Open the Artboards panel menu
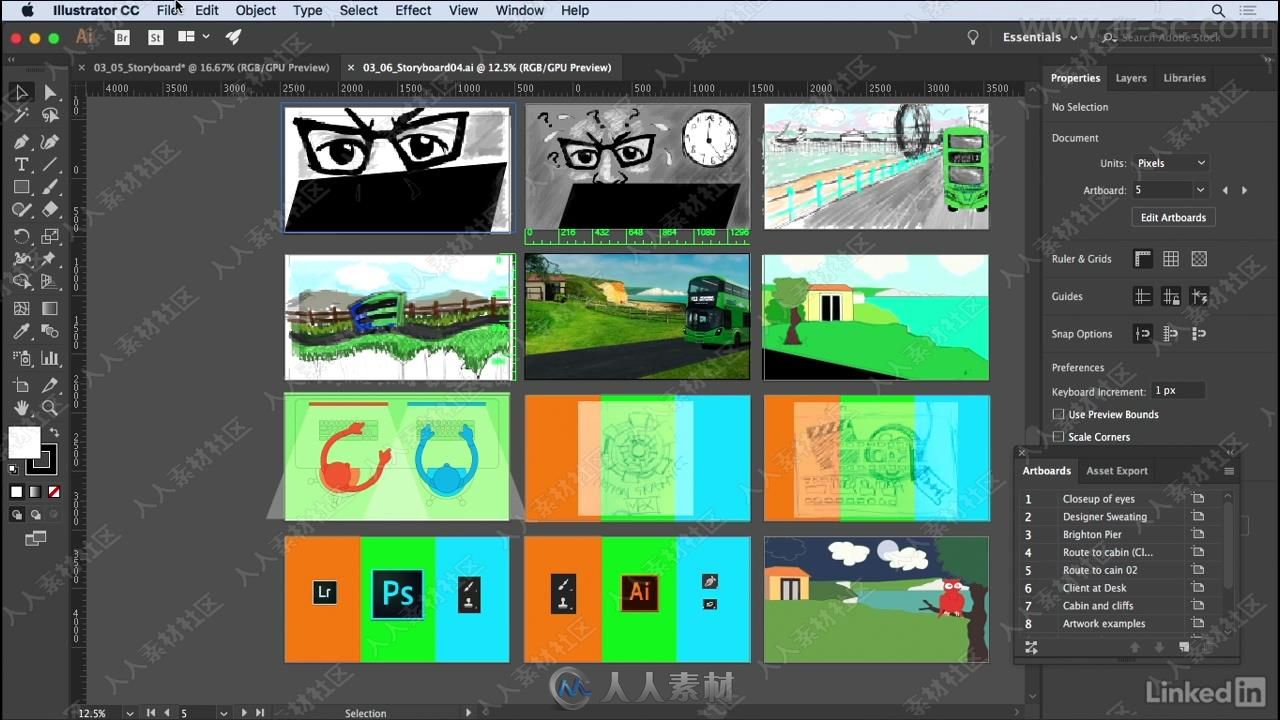 pyautogui.click(x=1229, y=471)
